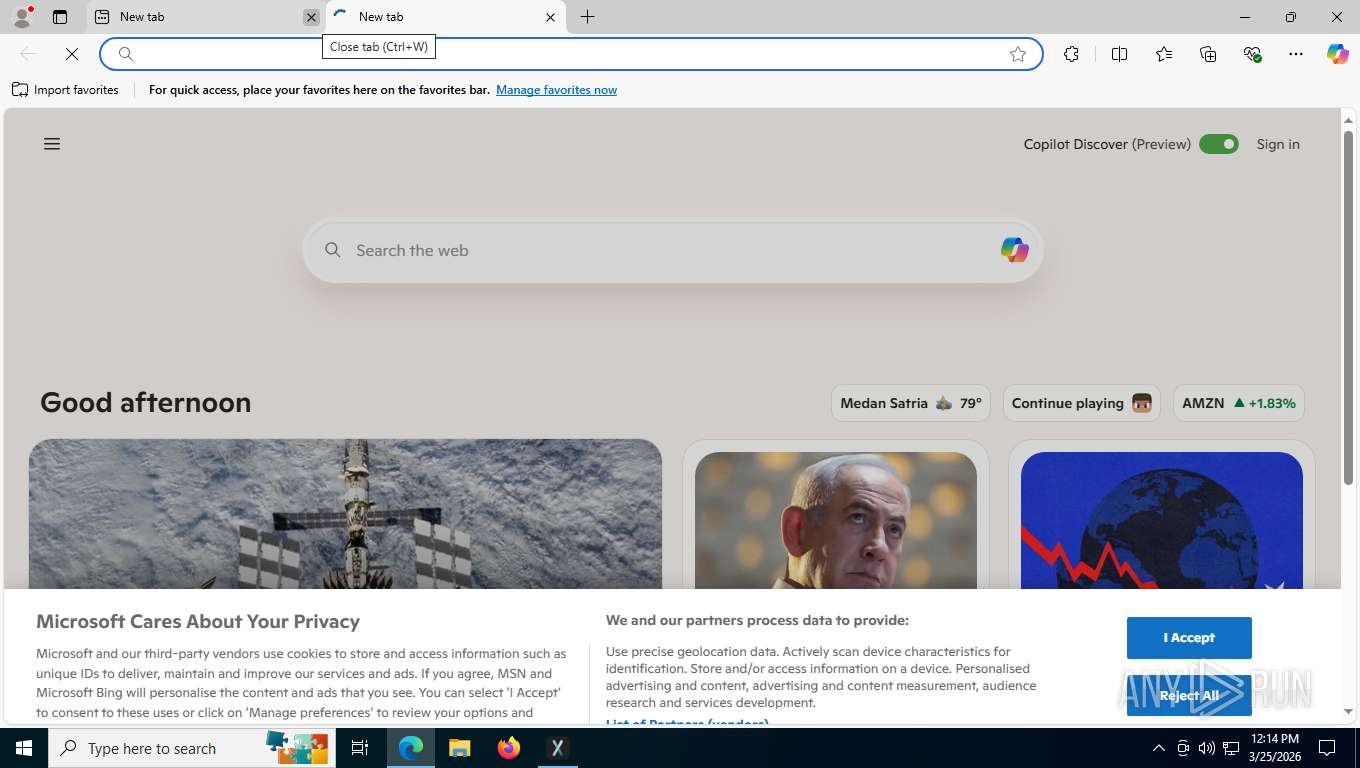Go back with the back arrow
This screenshot has height=768, width=1360.
[28, 54]
